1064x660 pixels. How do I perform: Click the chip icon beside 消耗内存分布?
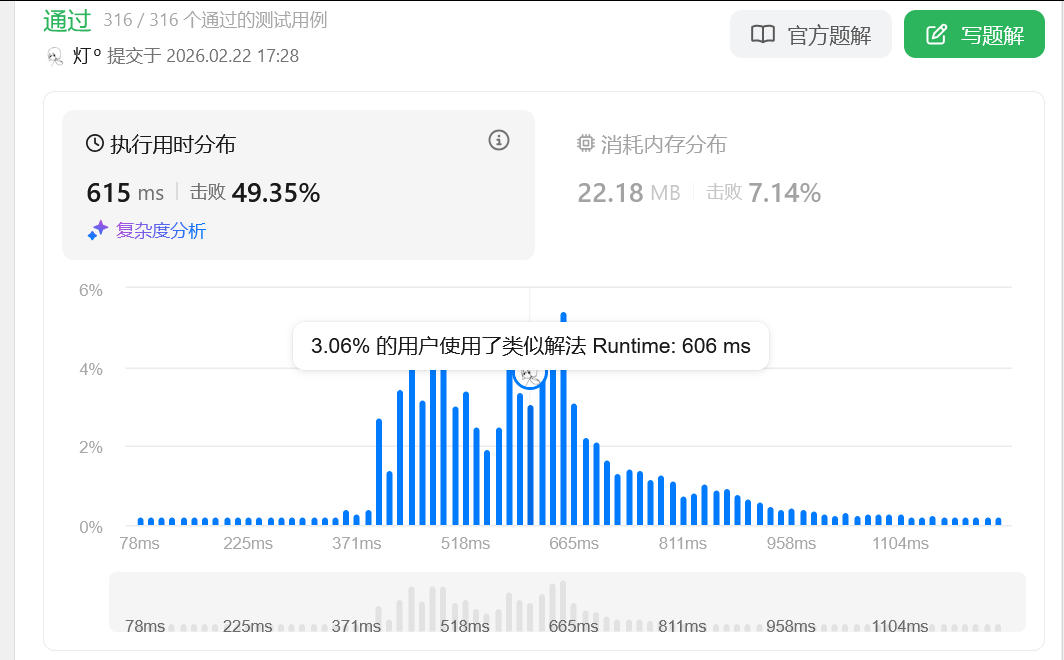[x=586, y=144]
